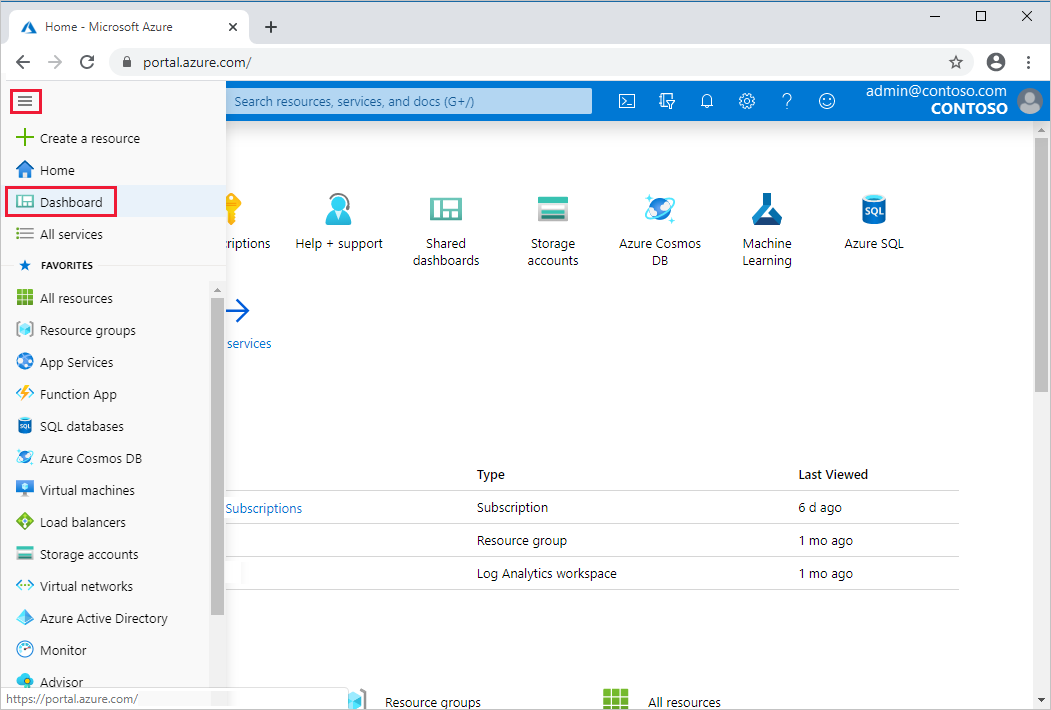Click the resources search box
1051x710 pixels.
[410, 100]
